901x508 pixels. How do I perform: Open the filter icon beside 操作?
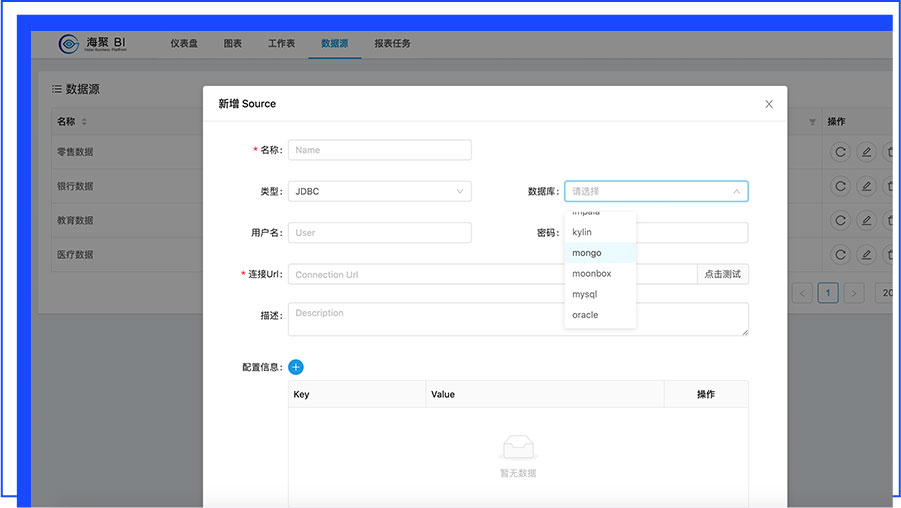(x=813, y=122)
